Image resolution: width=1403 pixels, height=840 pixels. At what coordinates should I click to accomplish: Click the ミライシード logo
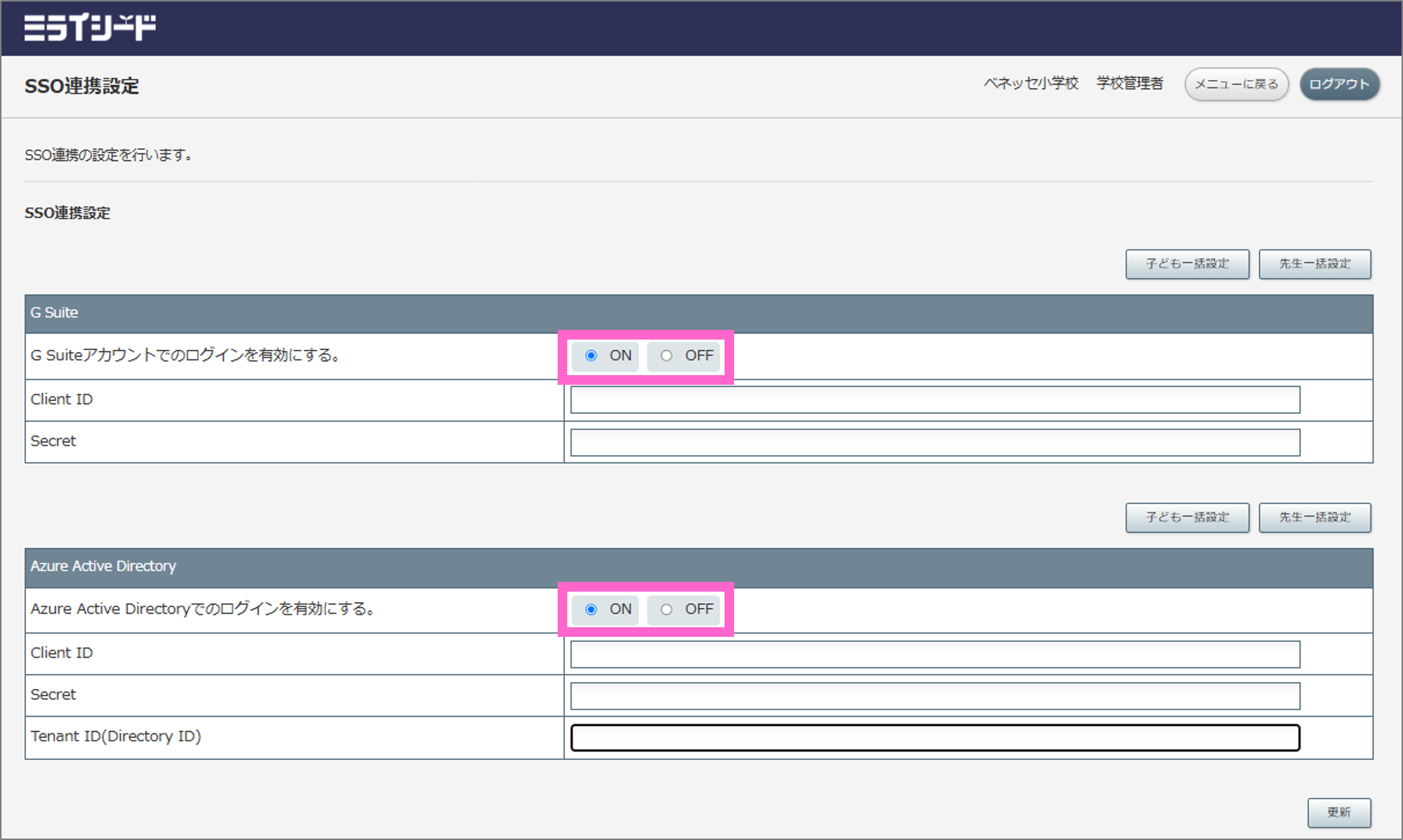pos(90,28)
